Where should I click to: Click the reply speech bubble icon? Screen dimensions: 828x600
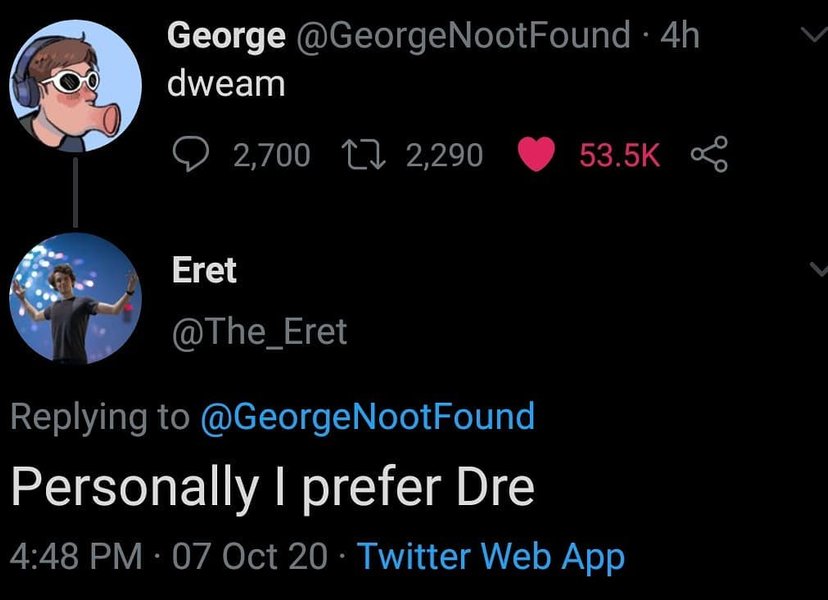189,154
